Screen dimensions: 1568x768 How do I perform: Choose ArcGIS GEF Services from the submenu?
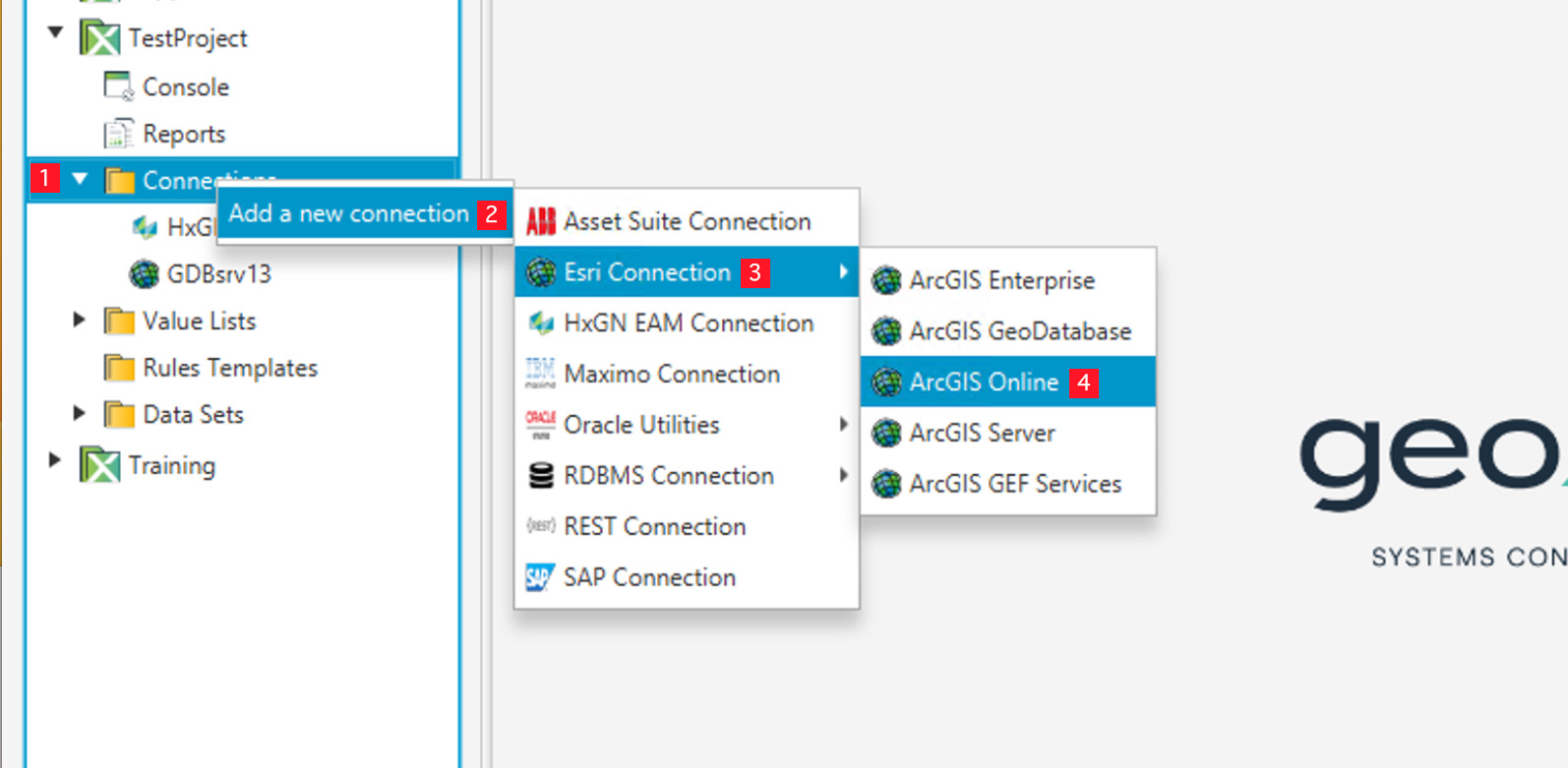pos(1008,484)
